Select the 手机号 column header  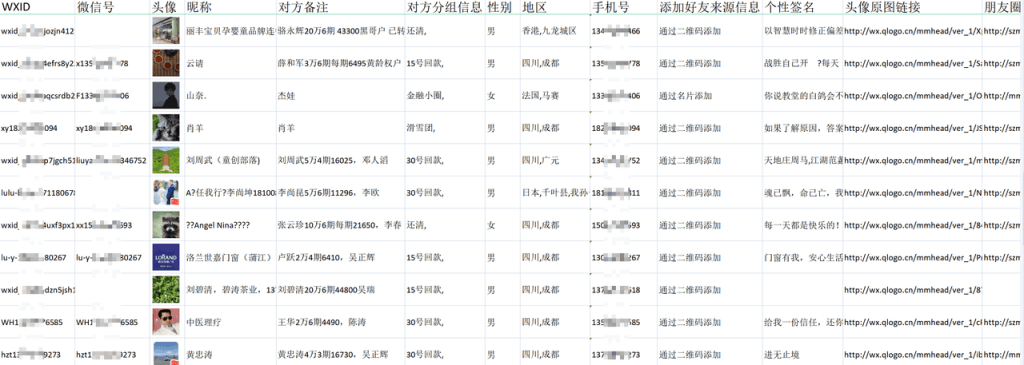[611, 7]
